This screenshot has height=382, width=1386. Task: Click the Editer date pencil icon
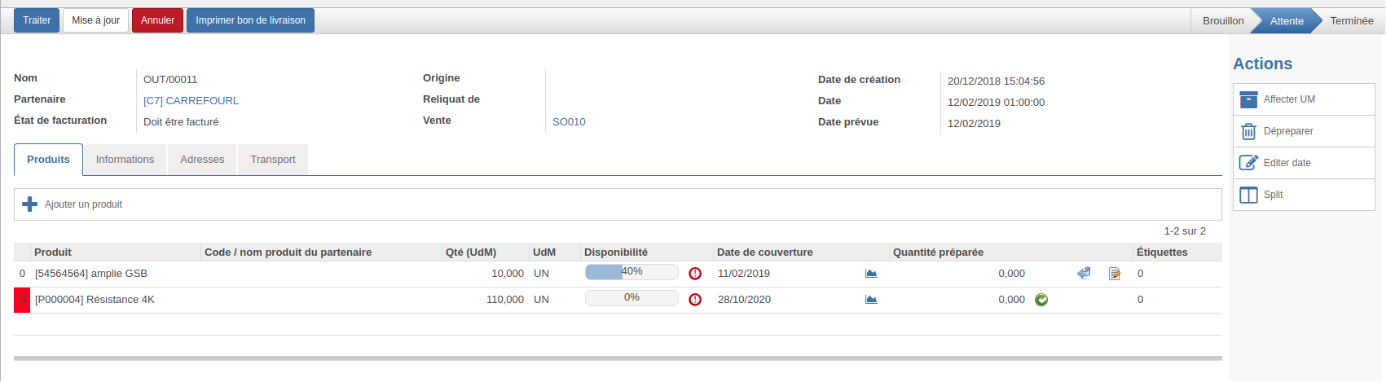(1248, 162)
